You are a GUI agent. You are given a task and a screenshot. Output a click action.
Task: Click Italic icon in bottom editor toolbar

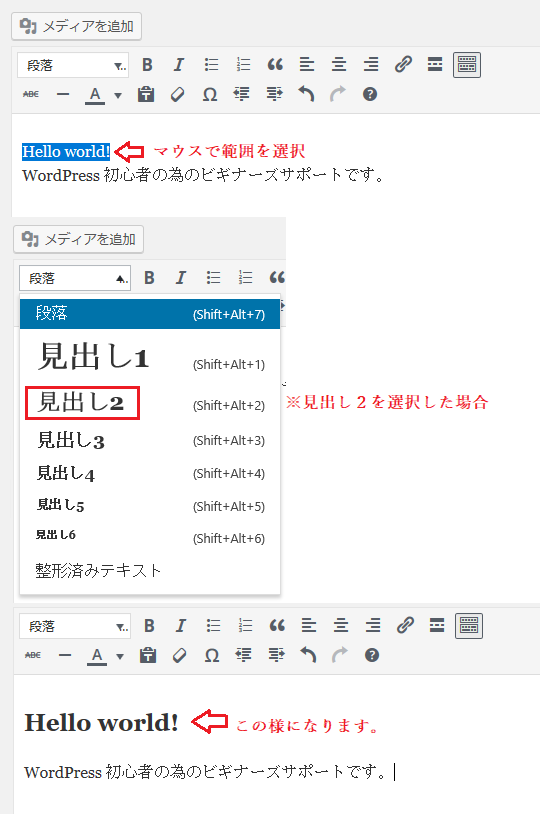coord(180,626)
